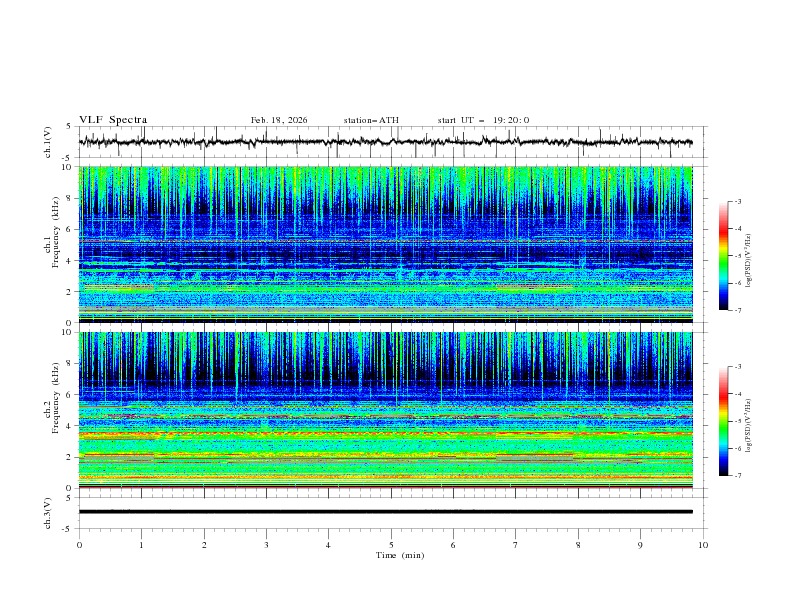Click the ch.2 spectrogram color scale bar

point(723,421)
